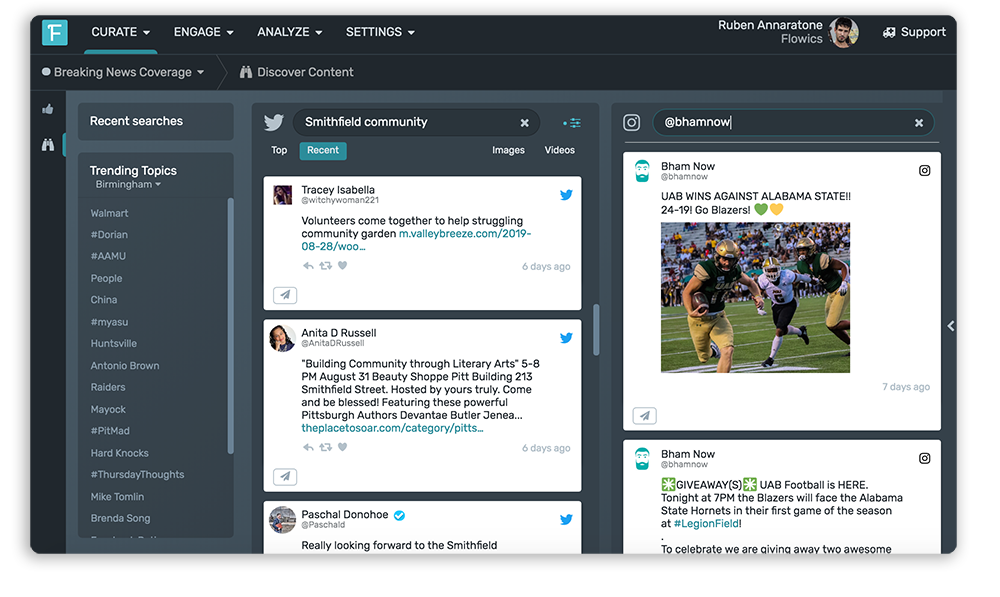This screenshot has width=1000, height=597.
Task: Click Paschal Donohoe's verified badge
Action: pos(399,515)
